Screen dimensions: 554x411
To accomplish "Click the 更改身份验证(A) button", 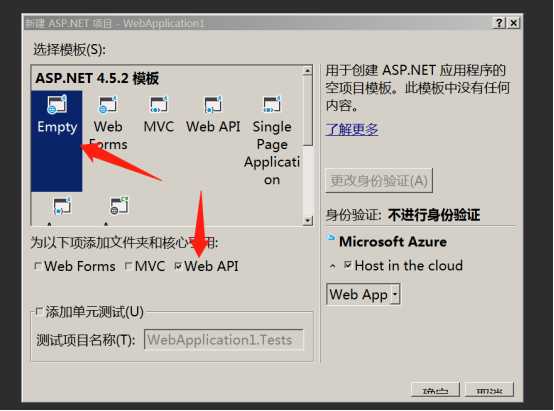I will click(379, 181).
